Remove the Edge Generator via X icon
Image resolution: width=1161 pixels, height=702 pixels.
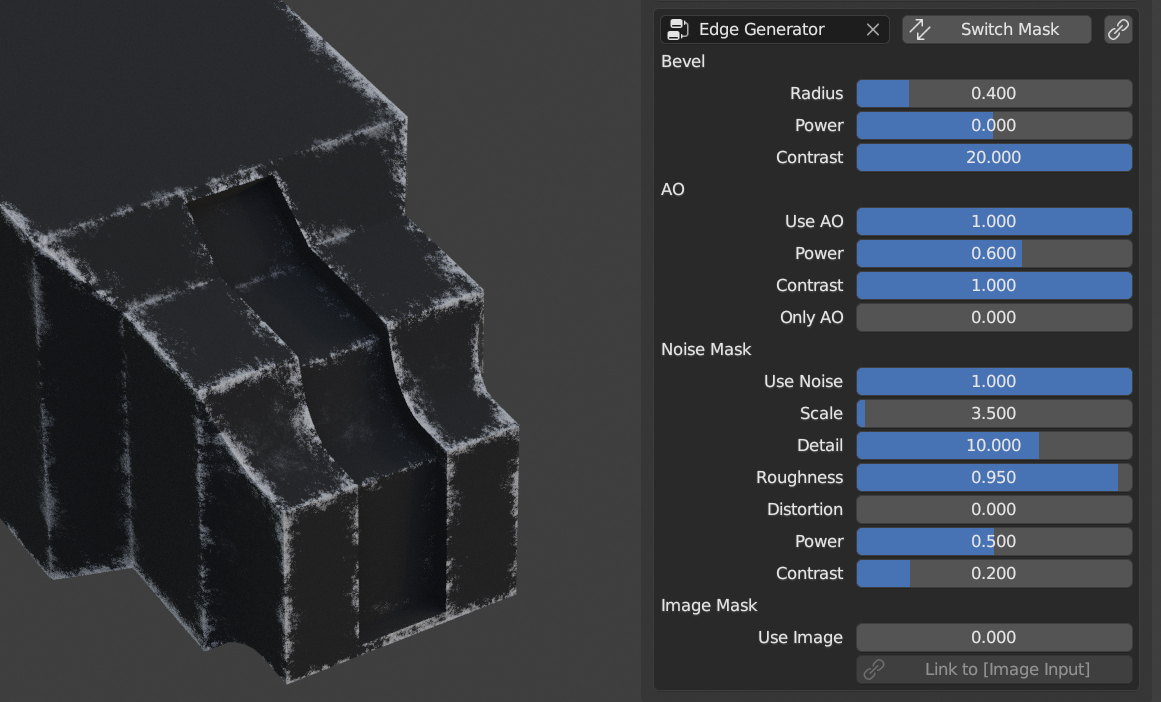click(x=873, y=30)
